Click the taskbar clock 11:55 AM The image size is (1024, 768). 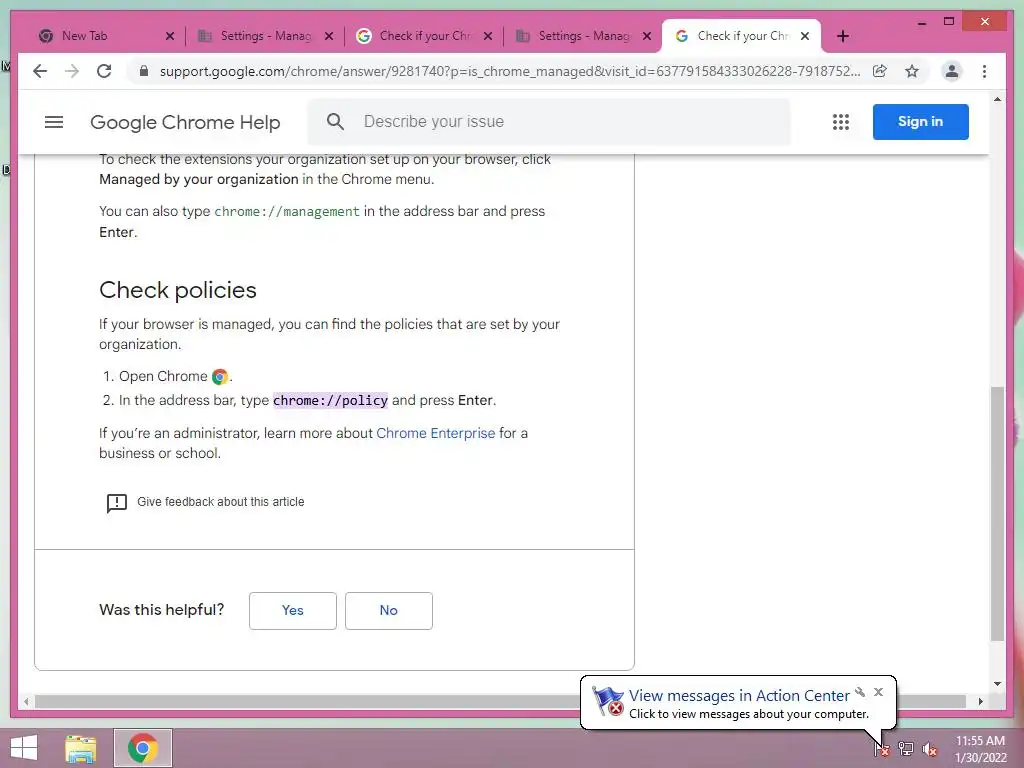980,741
